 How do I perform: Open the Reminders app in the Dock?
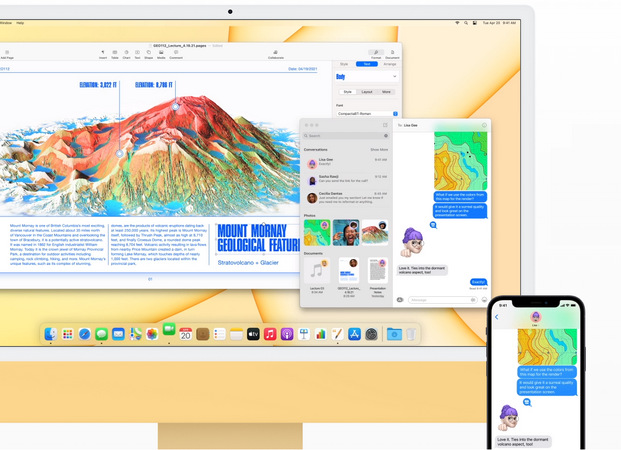[x=219, y=334]
